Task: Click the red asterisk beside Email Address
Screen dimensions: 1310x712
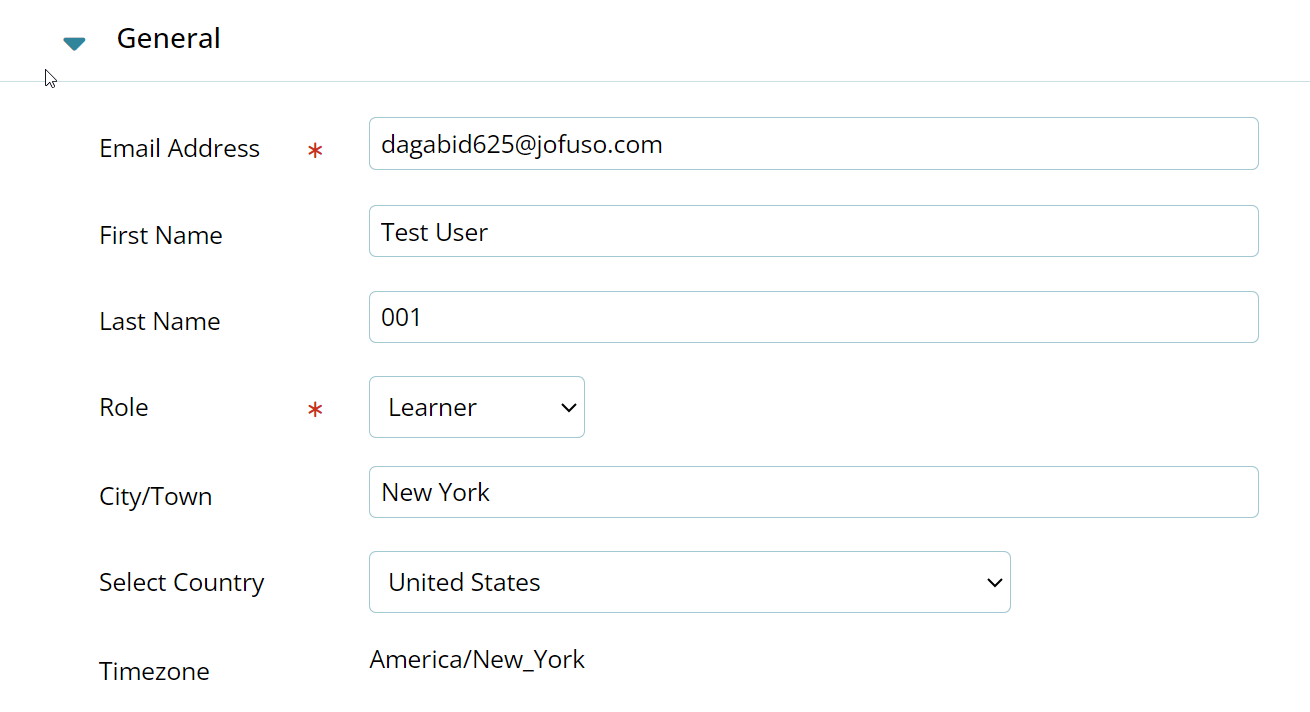Action: 315,151
